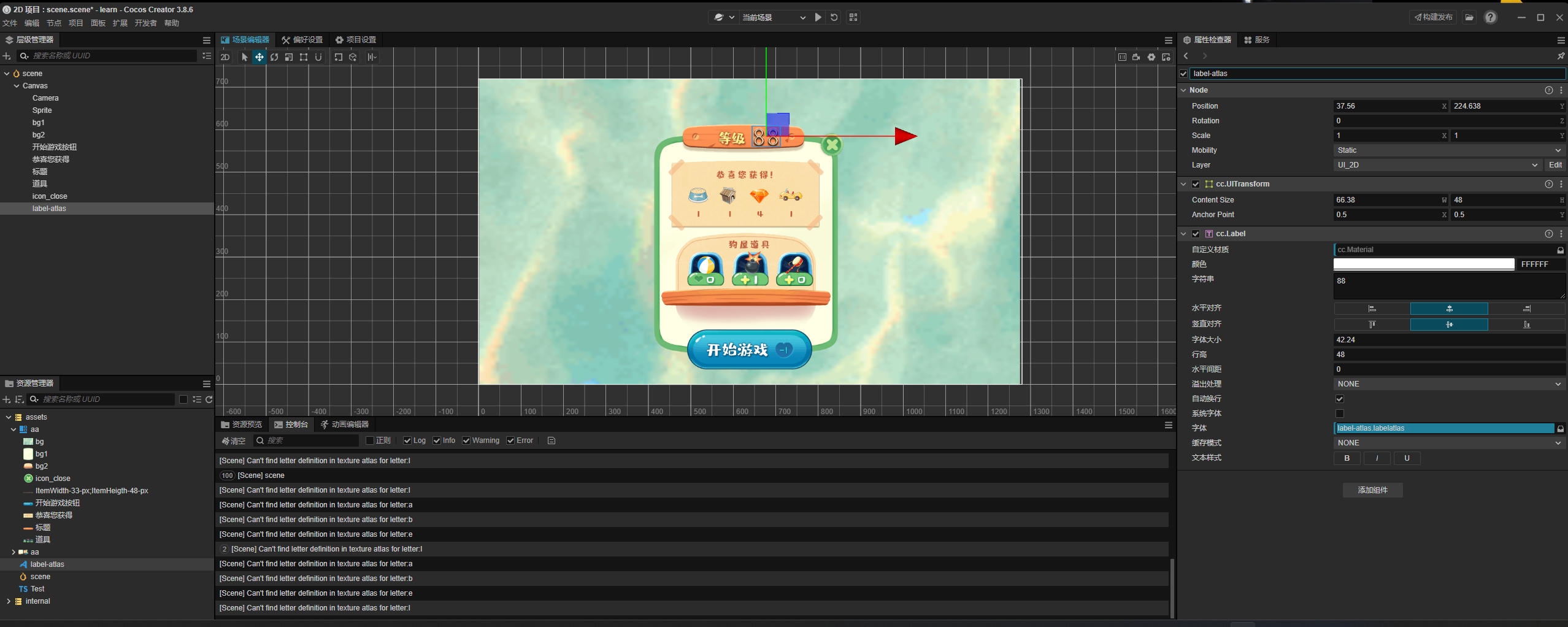Viewport: 1568px width, 627px height.
Task: Refresh the assets panel
Action: coord(209,399)
